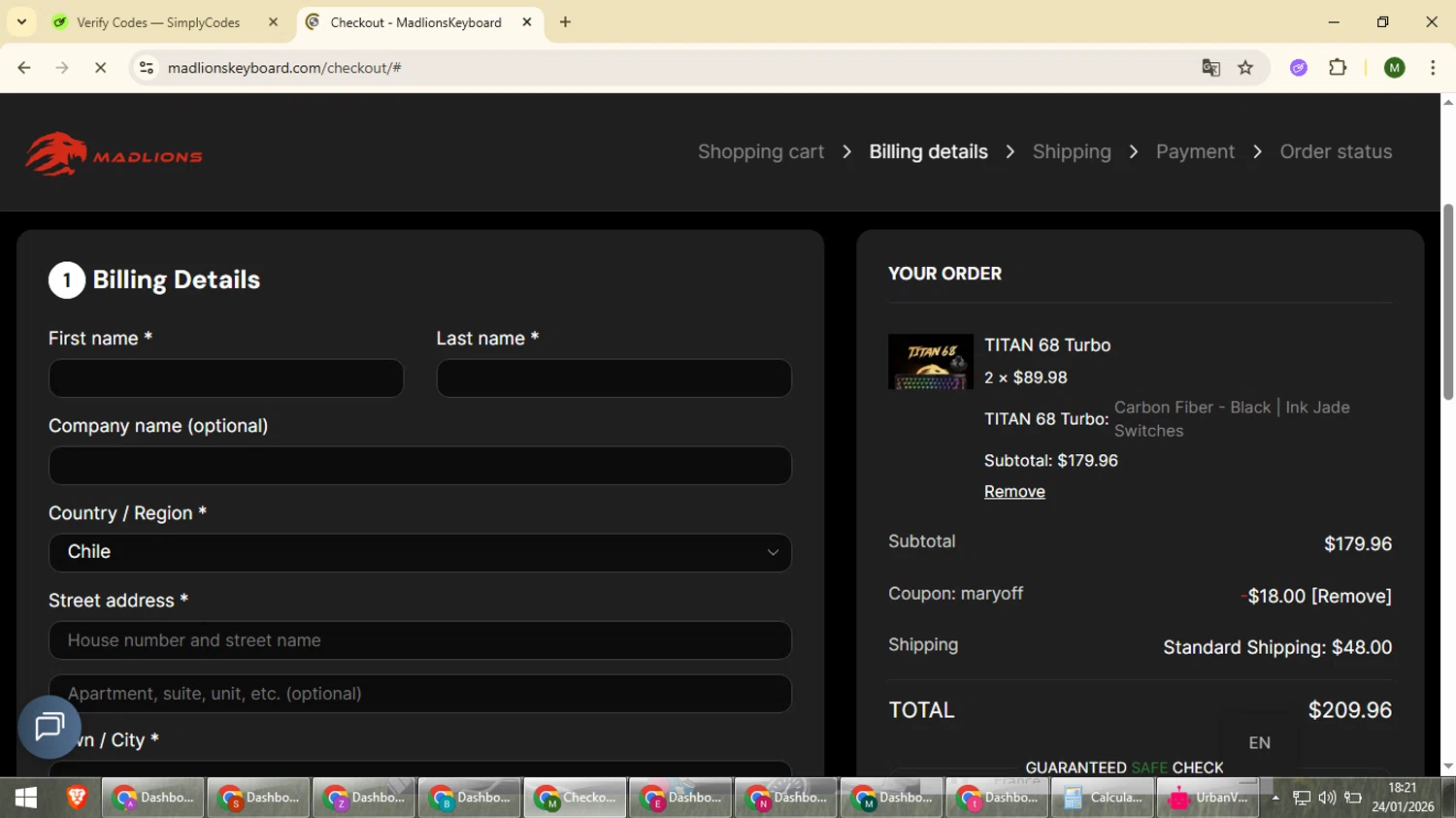Stop loading the page
The width and height of the screenshot is (1456, 818).
coord(100,68)
